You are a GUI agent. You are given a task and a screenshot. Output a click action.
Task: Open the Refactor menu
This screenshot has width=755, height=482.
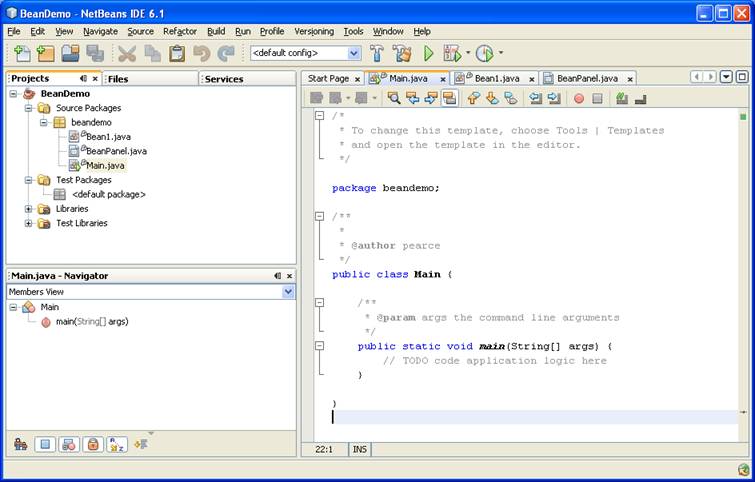pyautogui.click(x=180, y=31)
